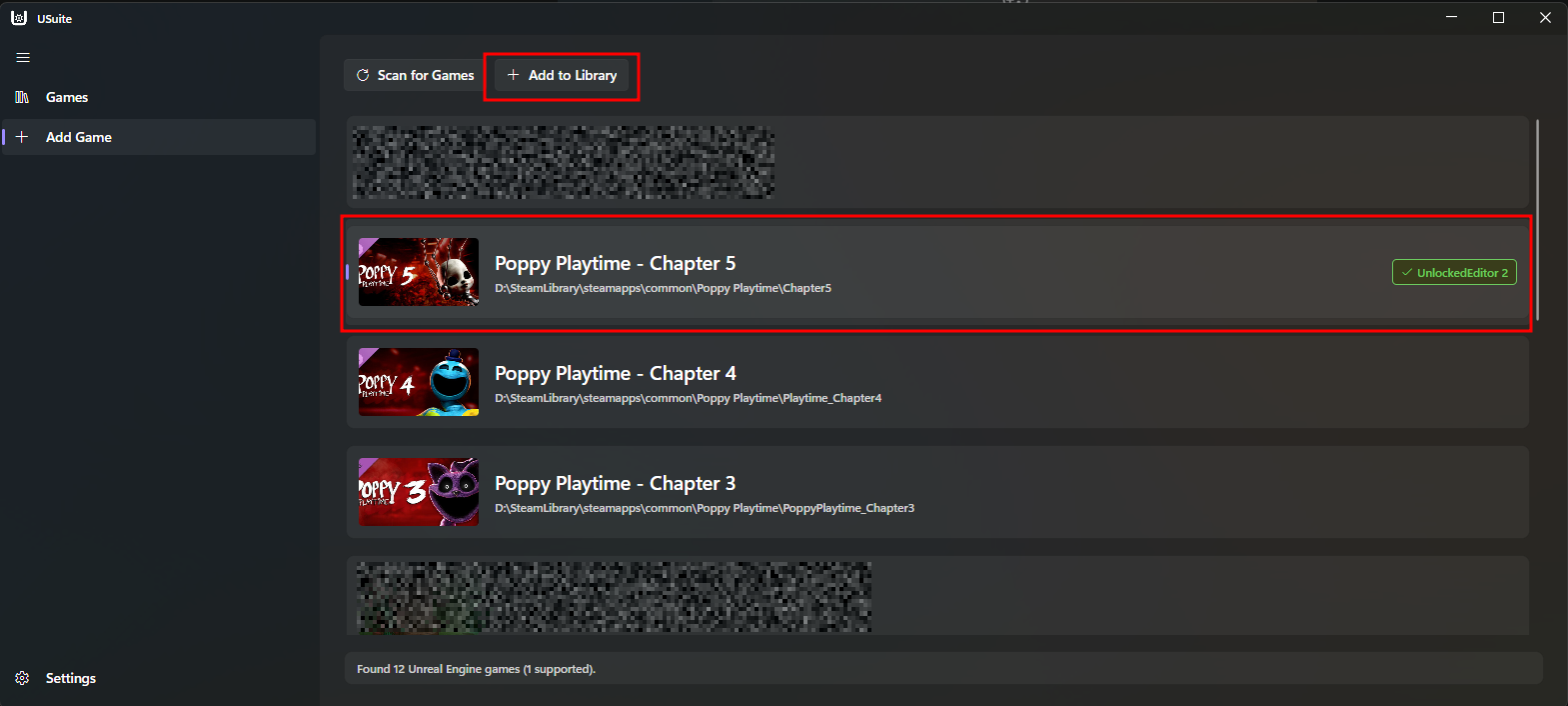Click the Games library icon in sidebar
Image resolution: width=1568 pixels, height=706 pixels.
coord(22,97)
